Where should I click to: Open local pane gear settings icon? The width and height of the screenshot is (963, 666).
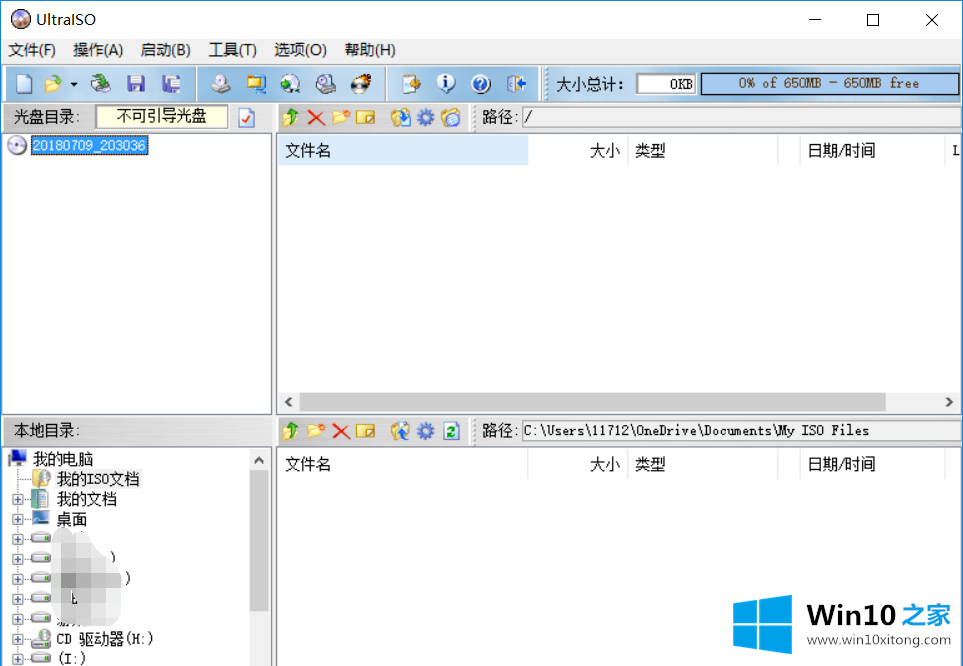(425, 431)
